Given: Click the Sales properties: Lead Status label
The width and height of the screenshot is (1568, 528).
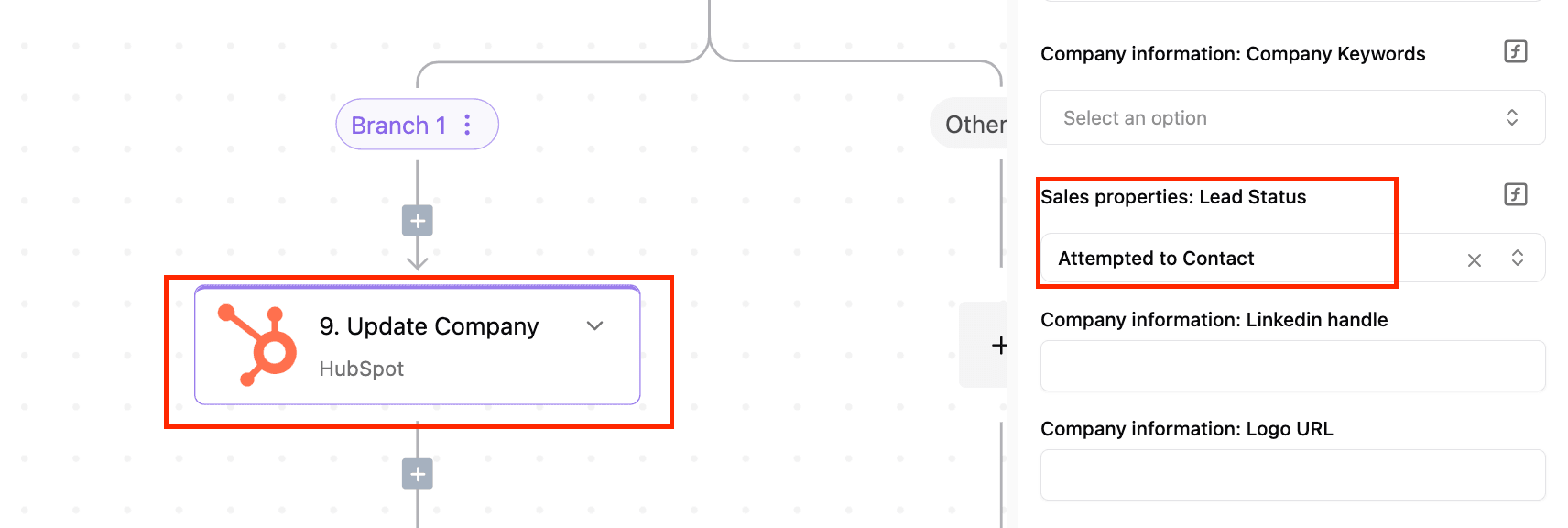Looking at the screenshot, I should pyautogui.click(x=1173, y=197).
